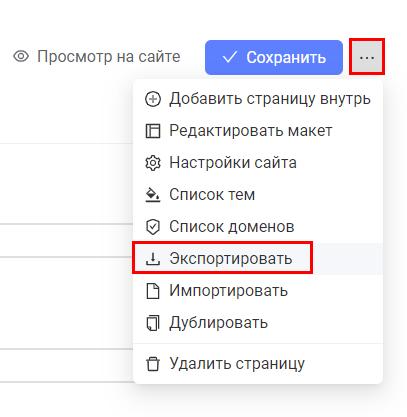Click the eye icon beside Просмотр на сайте
Viewport: 407px width, 417px height.
(21, 56)
